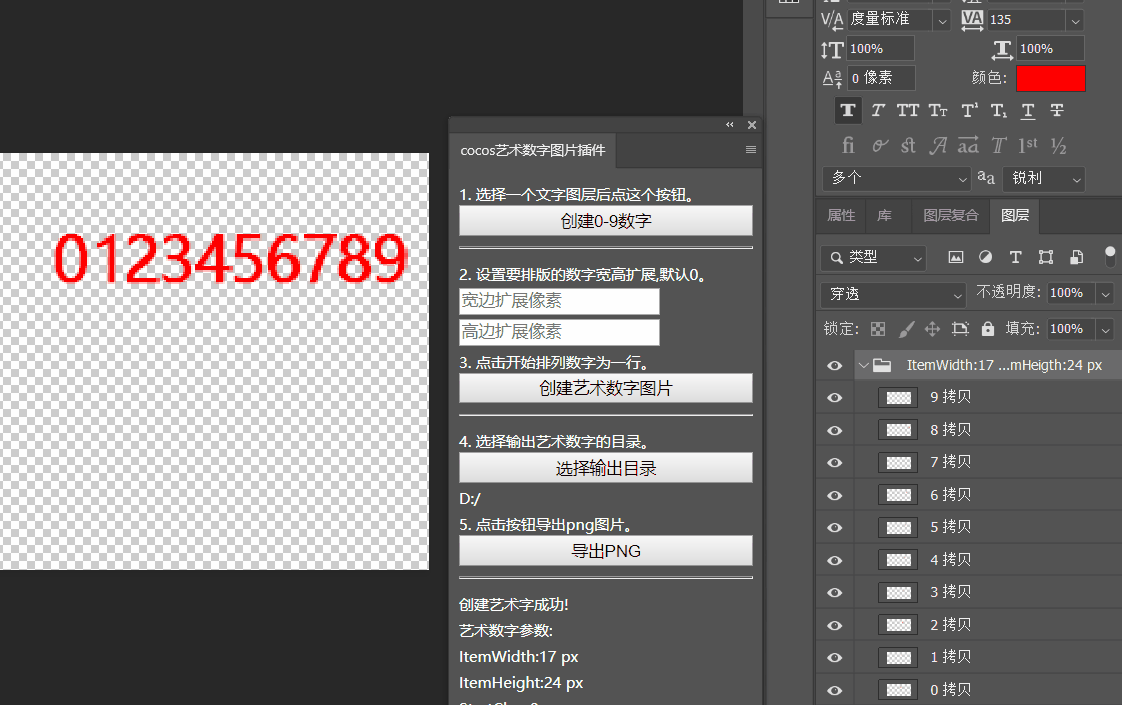Enable swash OpenType icon

click(x=938, y=145)
